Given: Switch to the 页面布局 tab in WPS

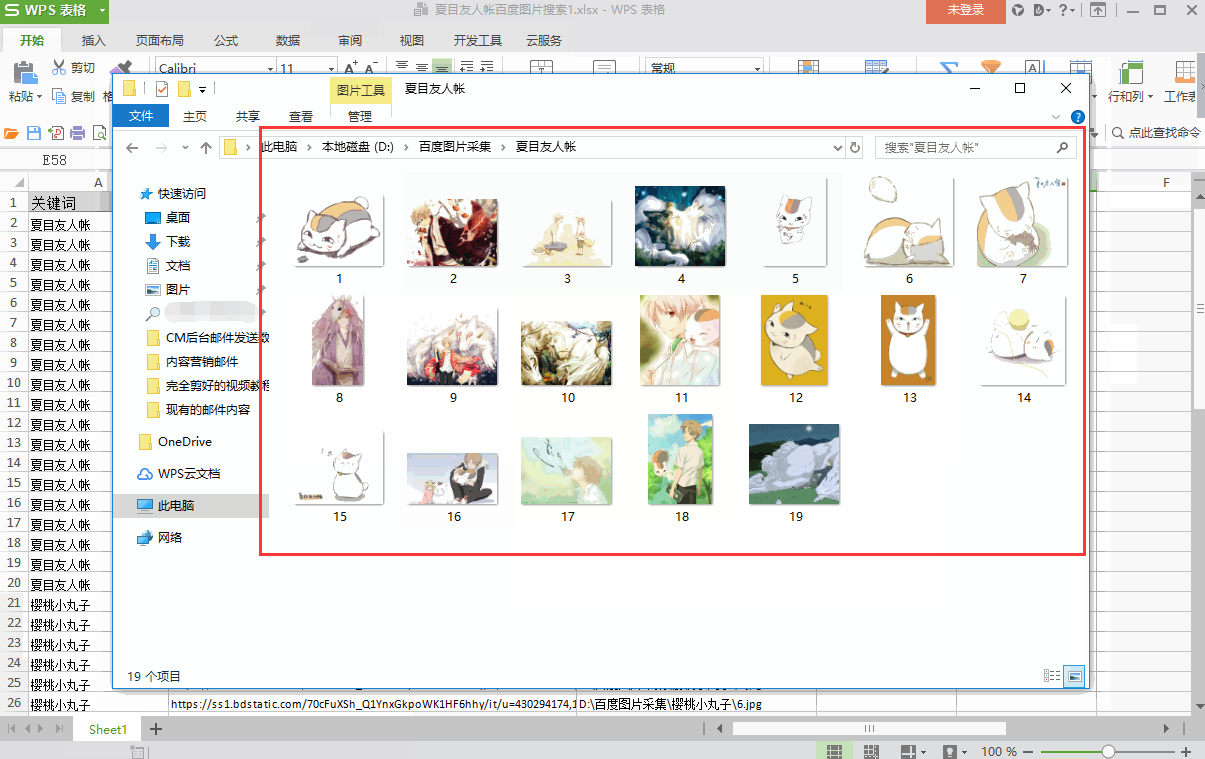Looking at the screenshot, I should (x=160, y=41).
